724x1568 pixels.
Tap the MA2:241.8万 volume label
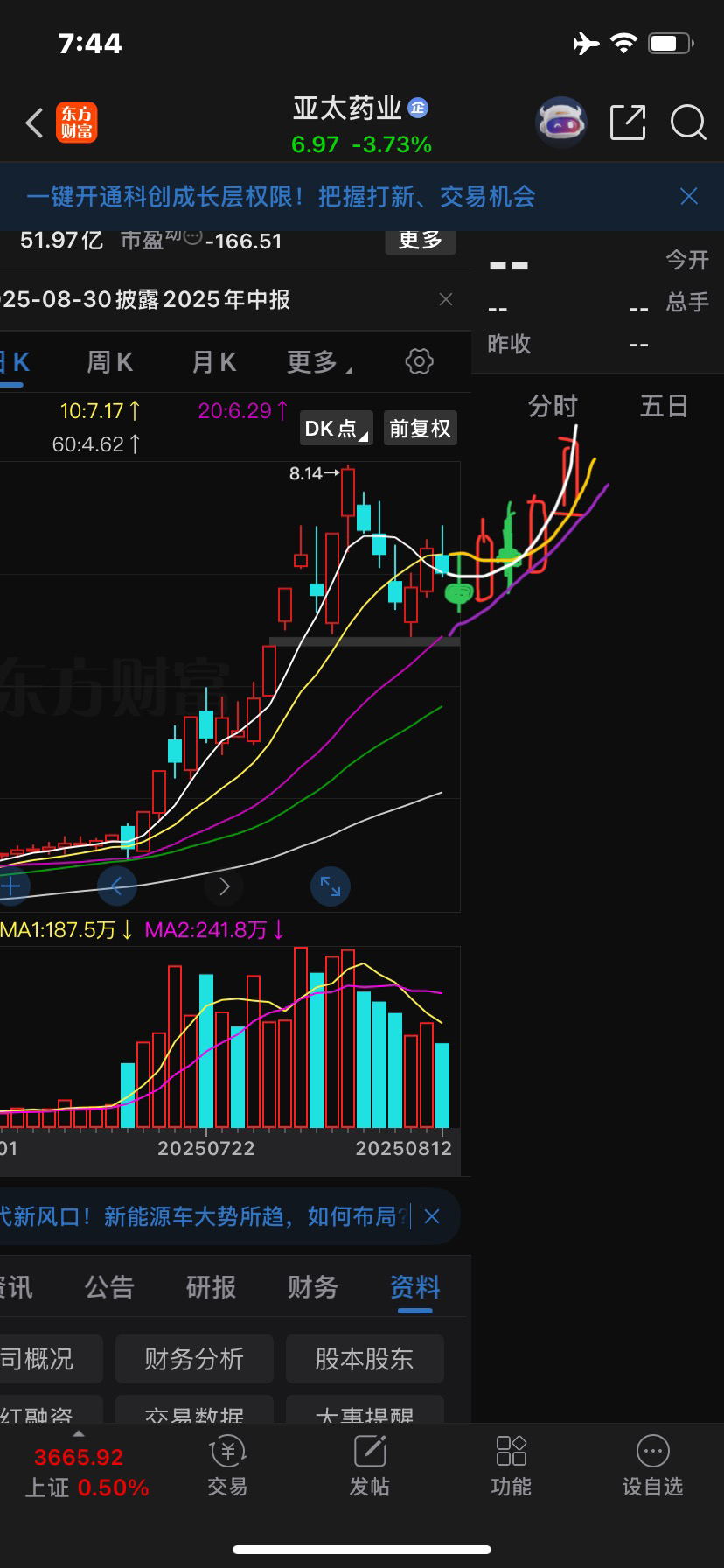tap(214, 929)
